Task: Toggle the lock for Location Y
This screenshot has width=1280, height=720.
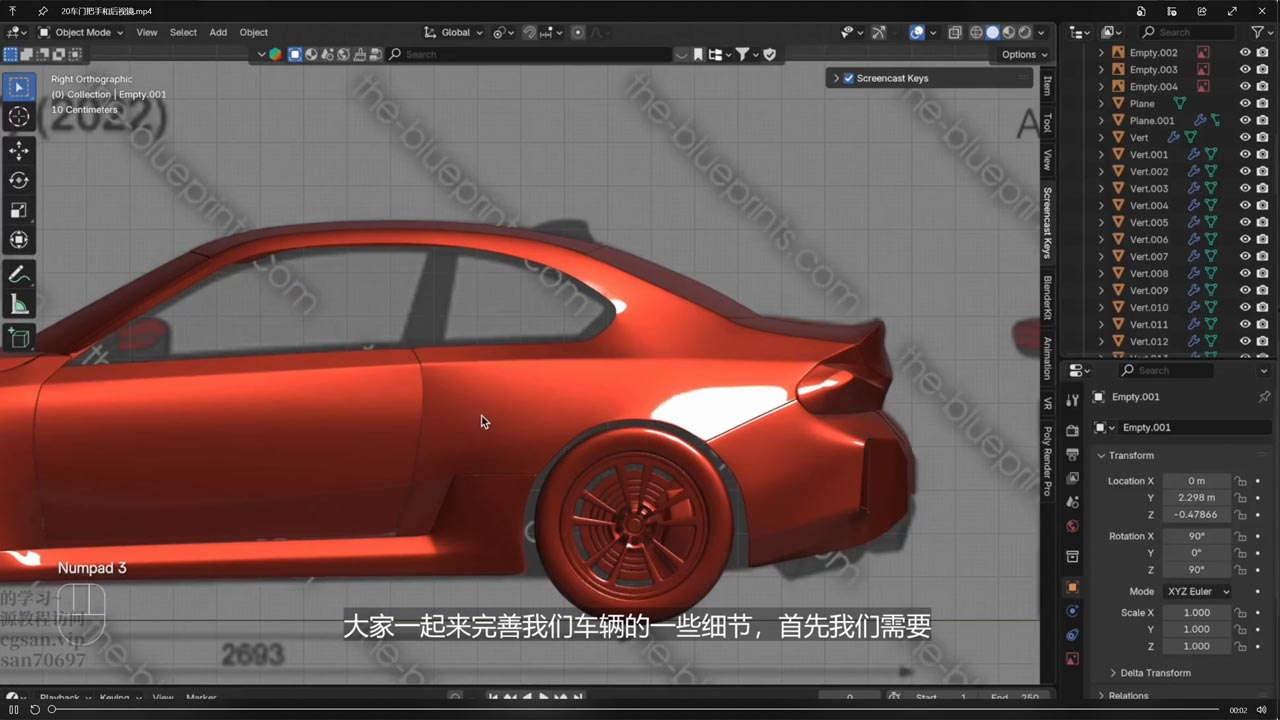Action: tap(1240, 497)
